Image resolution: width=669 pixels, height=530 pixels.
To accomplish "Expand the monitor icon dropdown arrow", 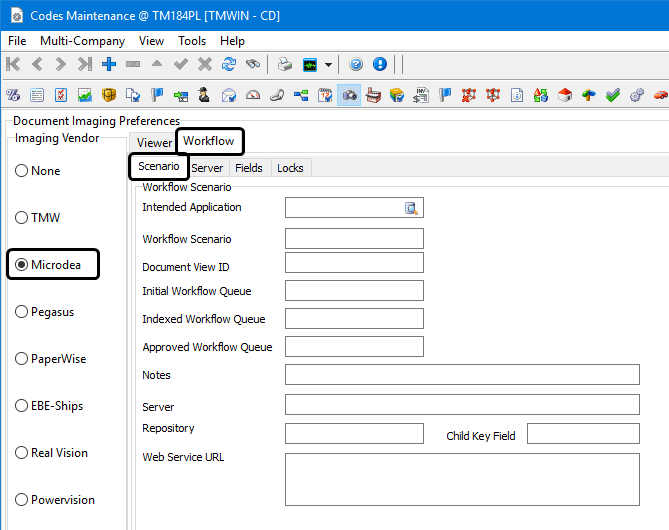I will (327, 64).
